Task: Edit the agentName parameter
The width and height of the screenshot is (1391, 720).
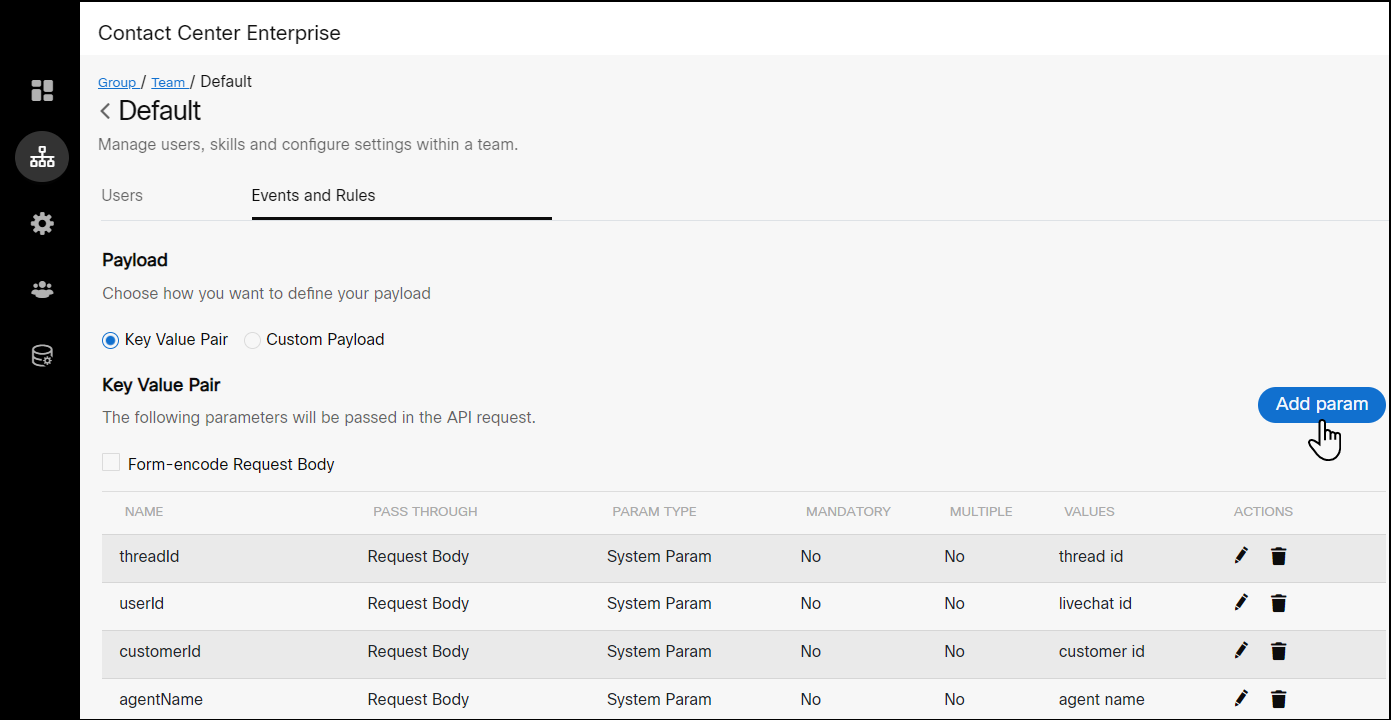Action: [1241, 698]
